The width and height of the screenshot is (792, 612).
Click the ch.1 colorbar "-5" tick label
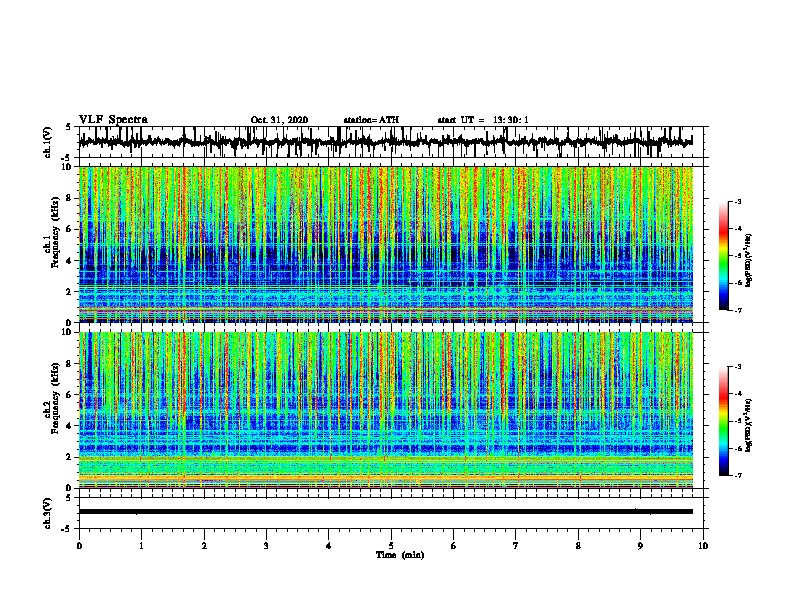[x=738, y=256]
